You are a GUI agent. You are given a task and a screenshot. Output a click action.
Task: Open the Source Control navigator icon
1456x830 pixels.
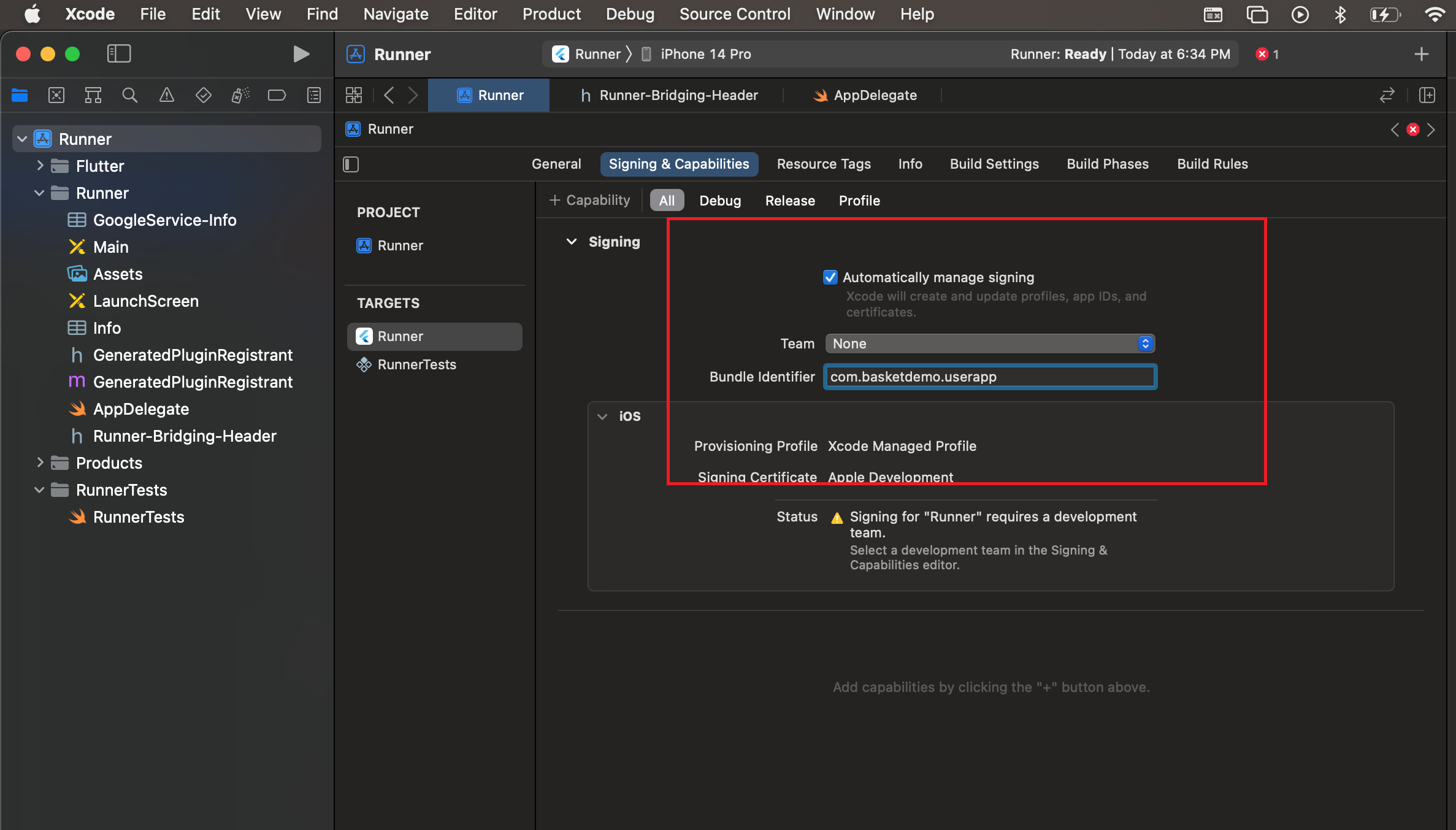56,95
